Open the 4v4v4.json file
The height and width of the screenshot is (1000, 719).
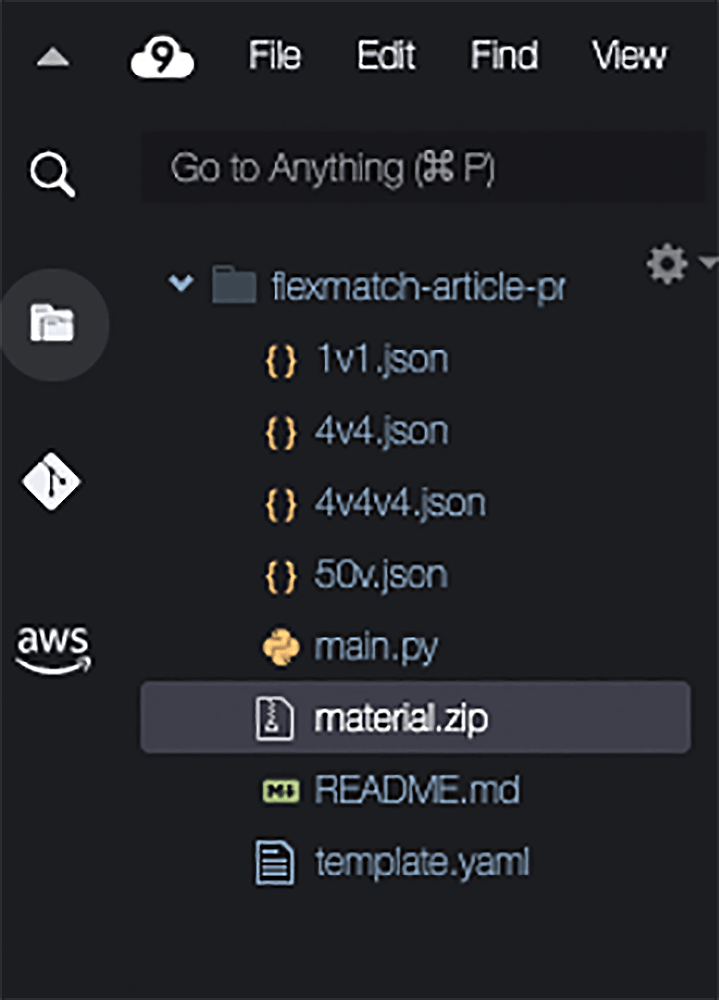[398, 502]
